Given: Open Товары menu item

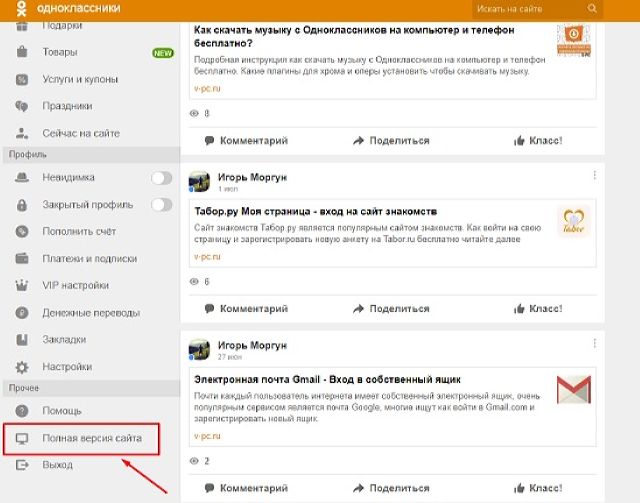Looking at the screenshot, I should (60, 52).
